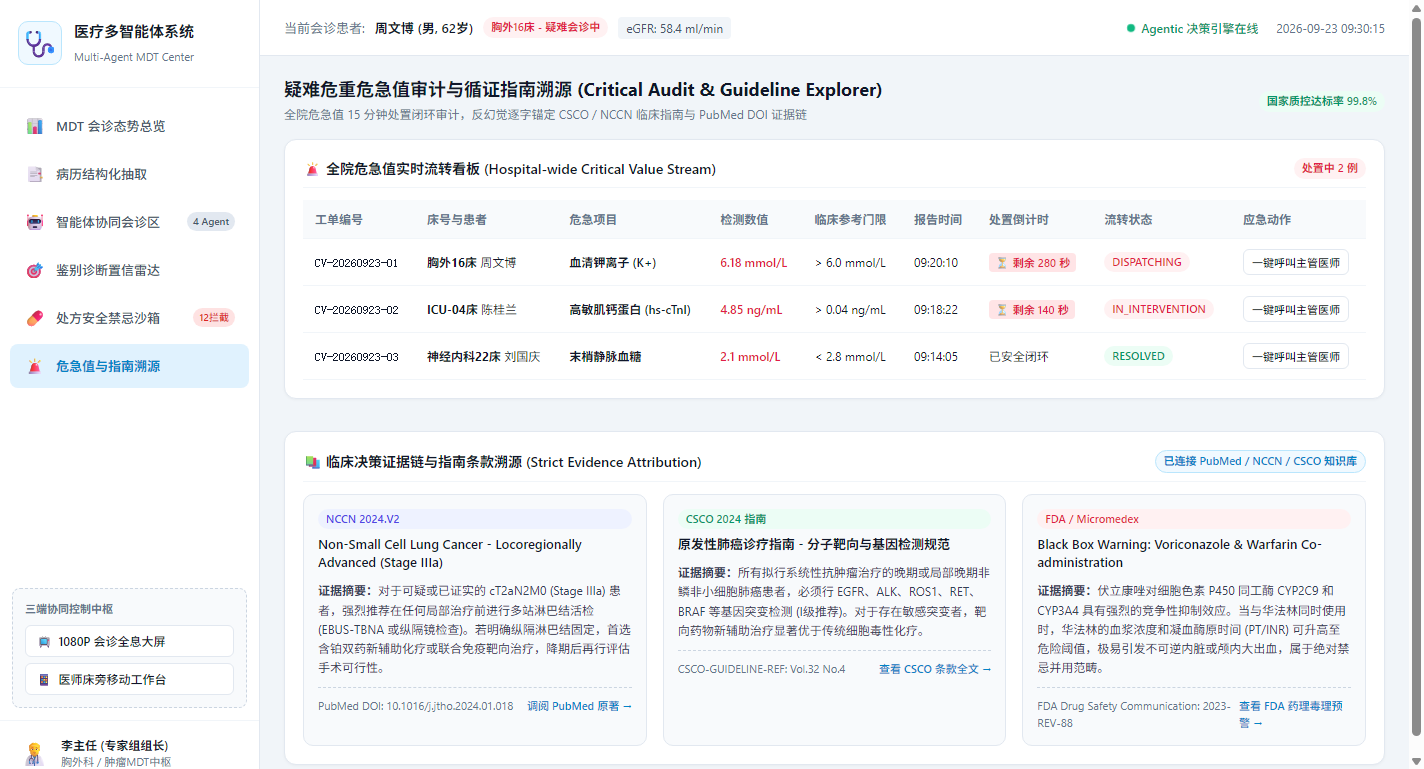1424x769 pixels.
Task: Open 医师床旁移动工作台
Action: [129, 679]
